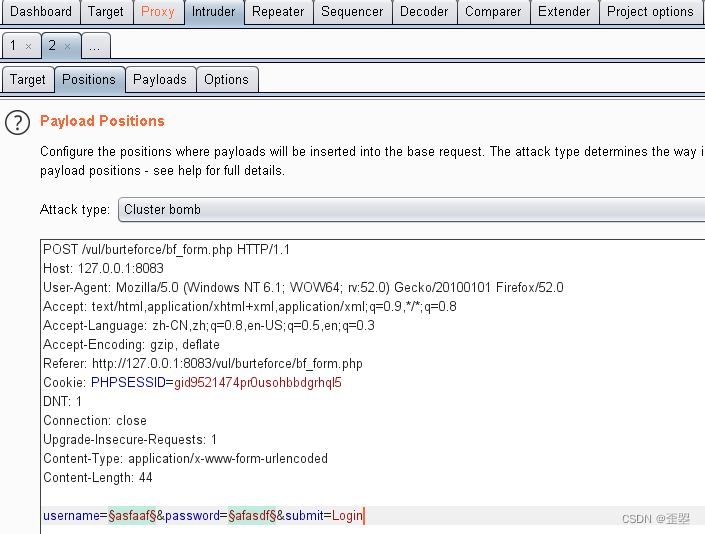705x534 pixels.
Task: Open the Attack type dropdown
Action: click(411, 209)
